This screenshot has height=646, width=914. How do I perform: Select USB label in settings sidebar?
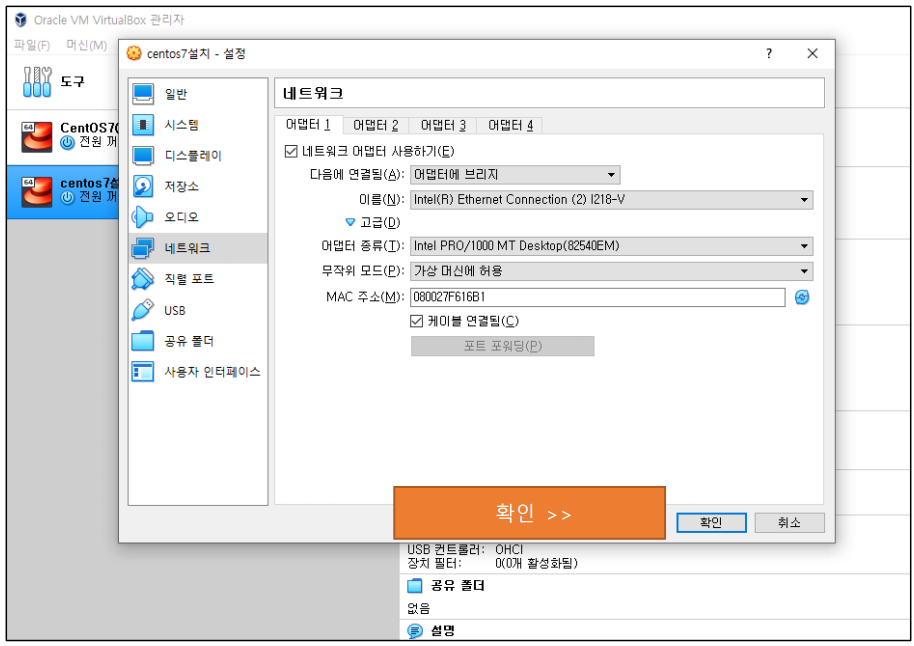[175, 311]
